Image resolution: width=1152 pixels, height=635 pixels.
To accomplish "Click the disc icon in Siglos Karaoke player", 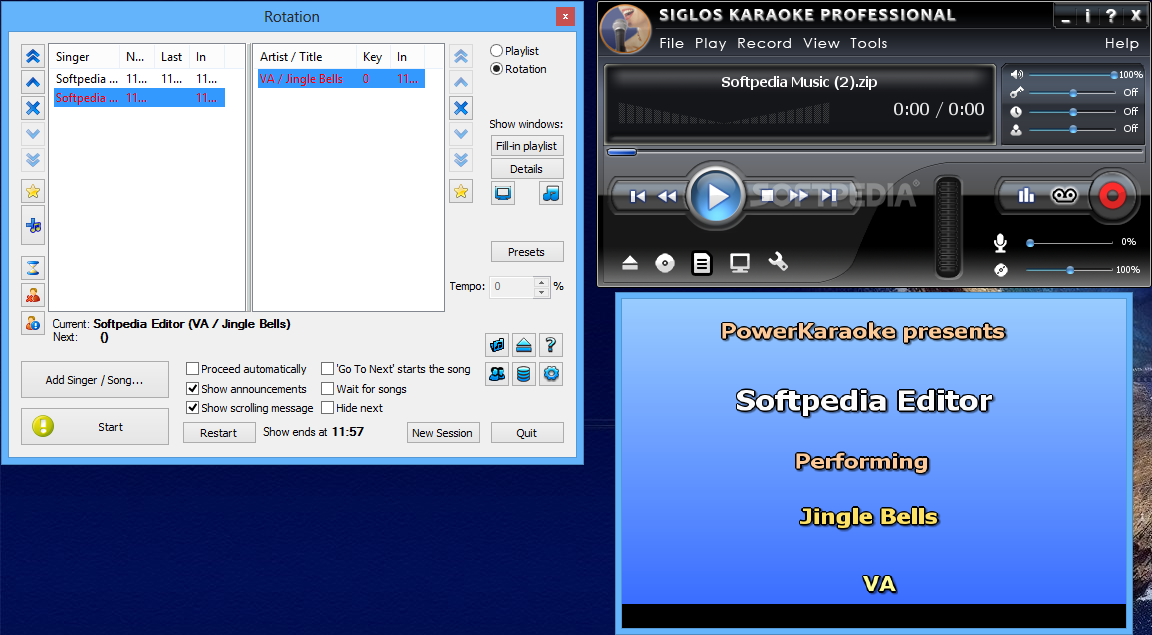I will point(665,262).
